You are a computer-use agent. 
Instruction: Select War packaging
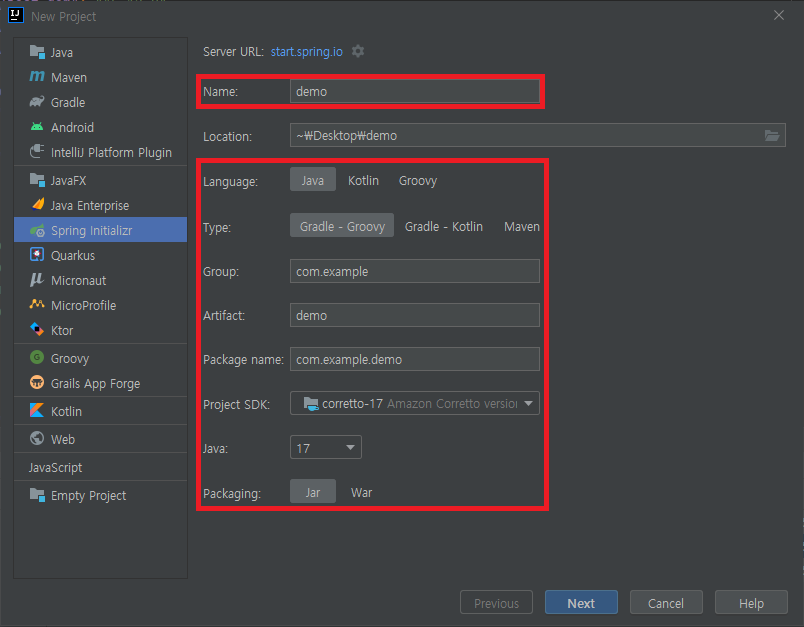click(x=361, y=492)
